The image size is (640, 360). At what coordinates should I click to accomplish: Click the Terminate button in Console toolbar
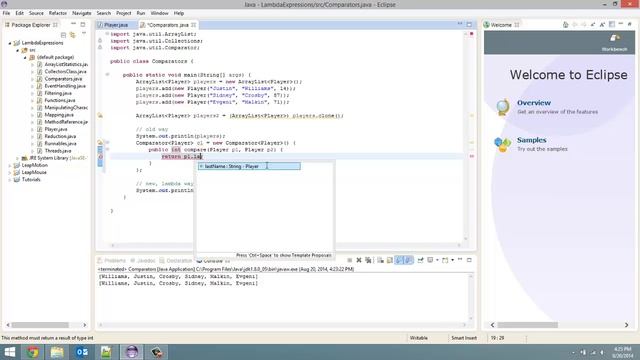click(349, 260)
